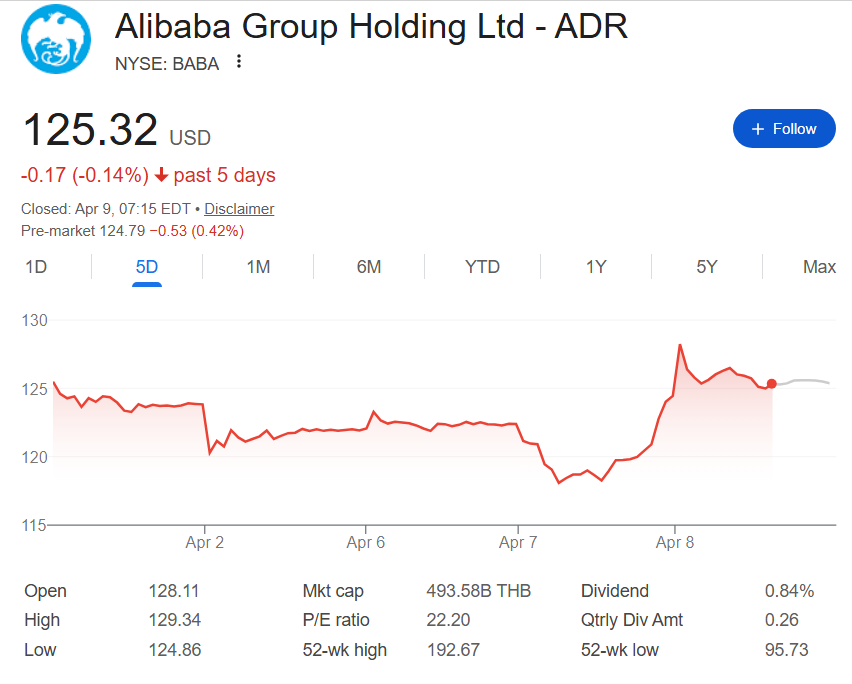
Task: Click the Alibaba Group company logo icon
Action: tap(56, 39)
